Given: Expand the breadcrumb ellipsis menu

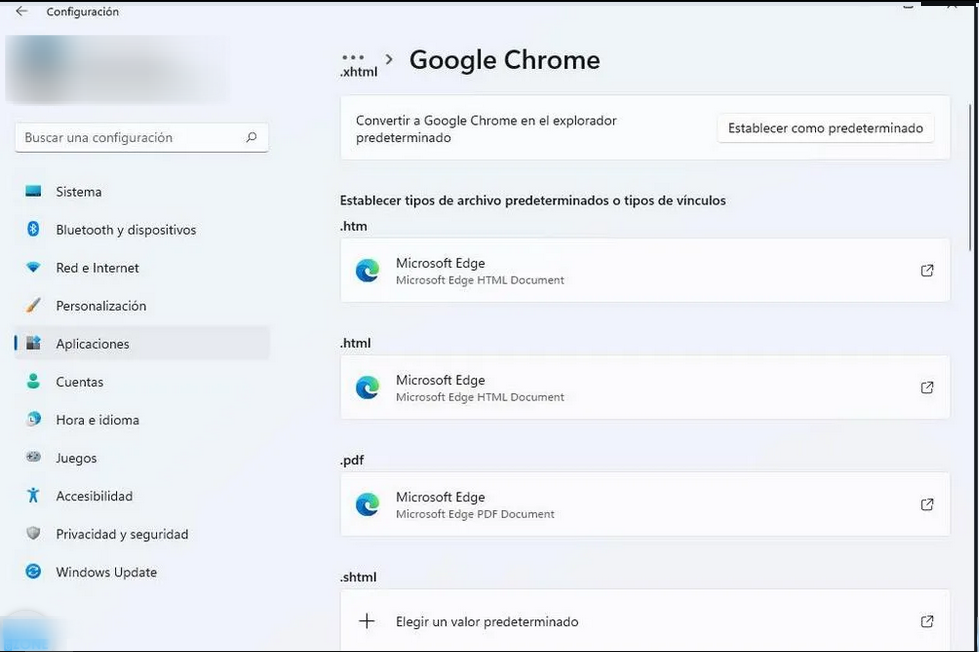Looking at the screenshot, I should (x=352, y=58).
